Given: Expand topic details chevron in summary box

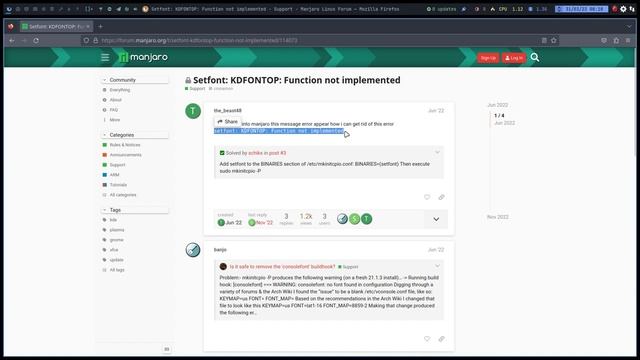Looking at the screenshot, I should [x=436, y=219].
